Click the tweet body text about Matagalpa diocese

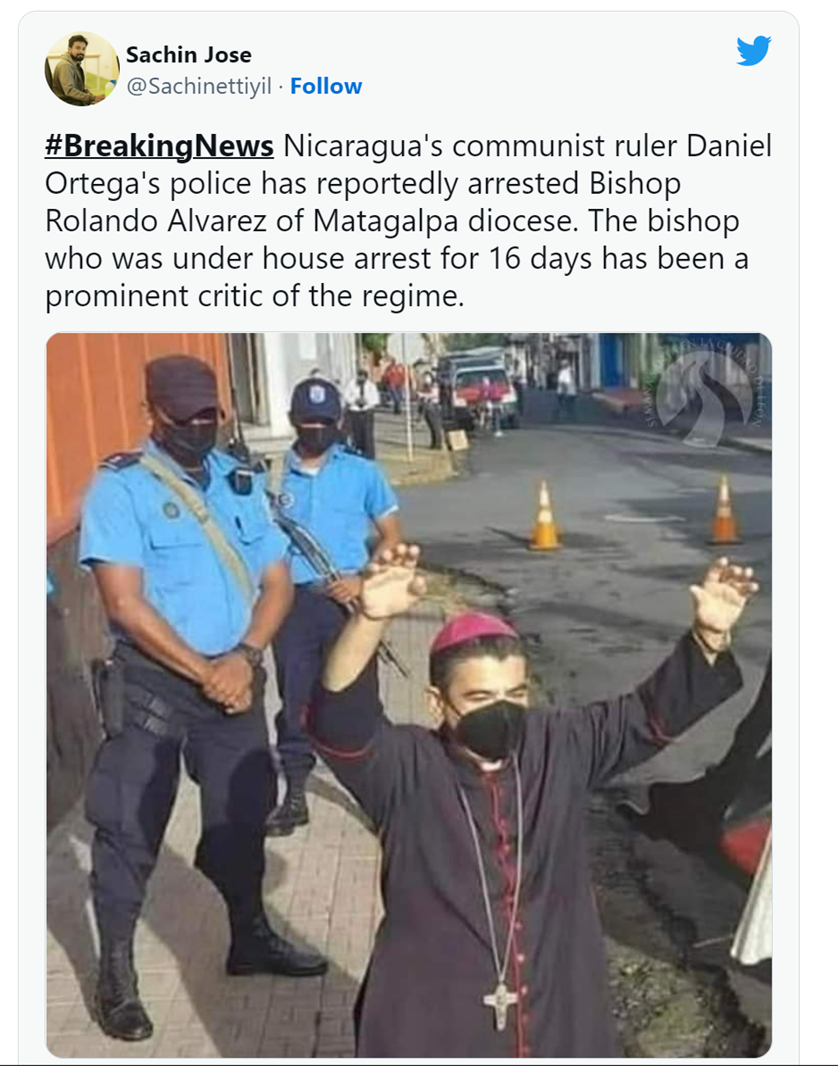408,221
